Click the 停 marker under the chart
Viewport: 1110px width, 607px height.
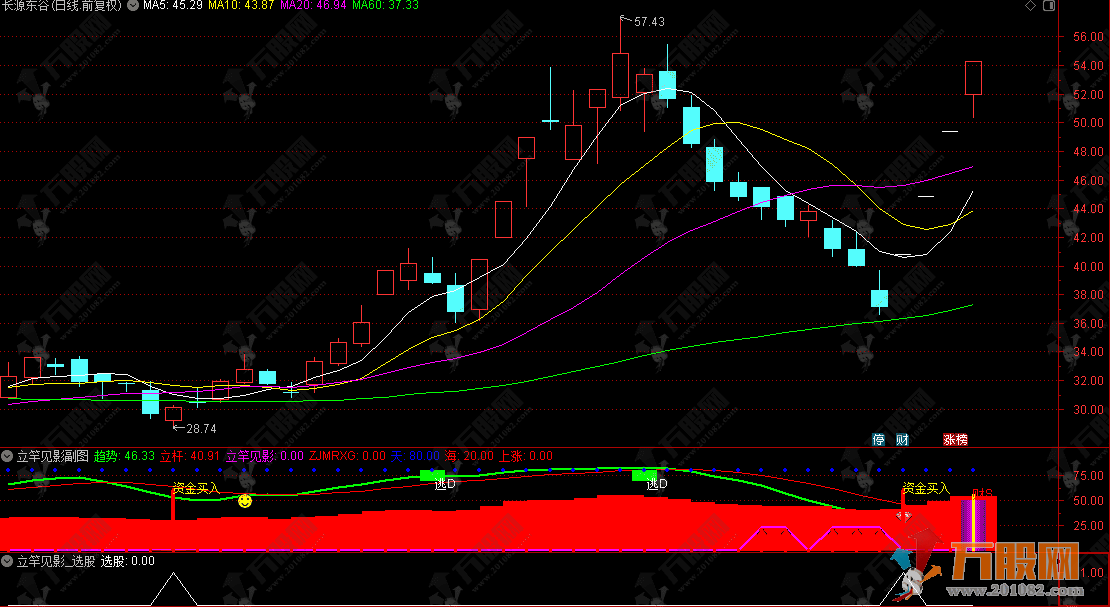pos(879,439)
